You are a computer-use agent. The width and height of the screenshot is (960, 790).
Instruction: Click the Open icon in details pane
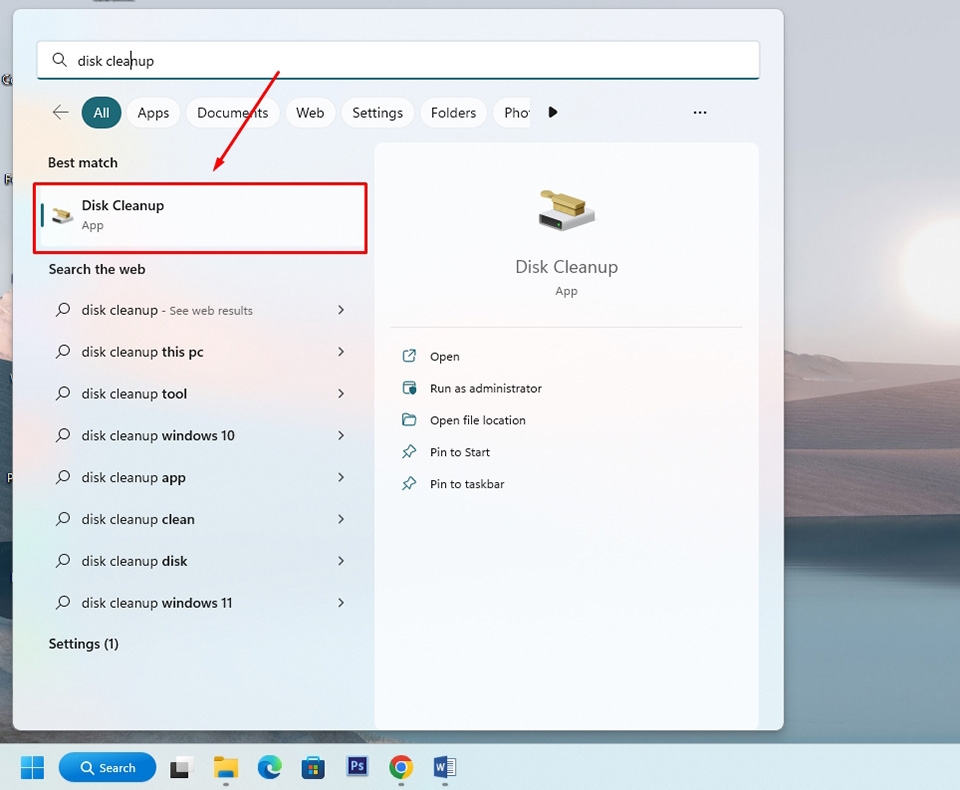409,356
